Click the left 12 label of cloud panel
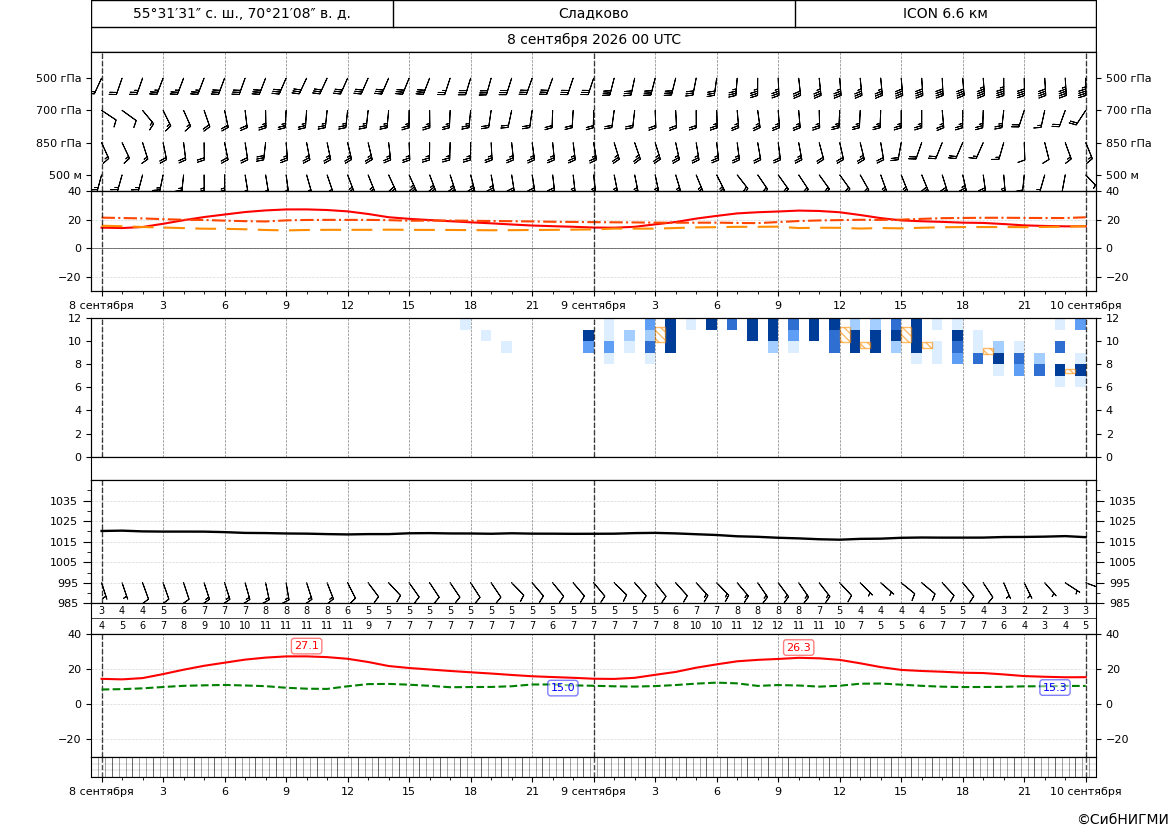Image resolution: width=1169 pixels, height=827 pixels. click(x=74, y=318)
